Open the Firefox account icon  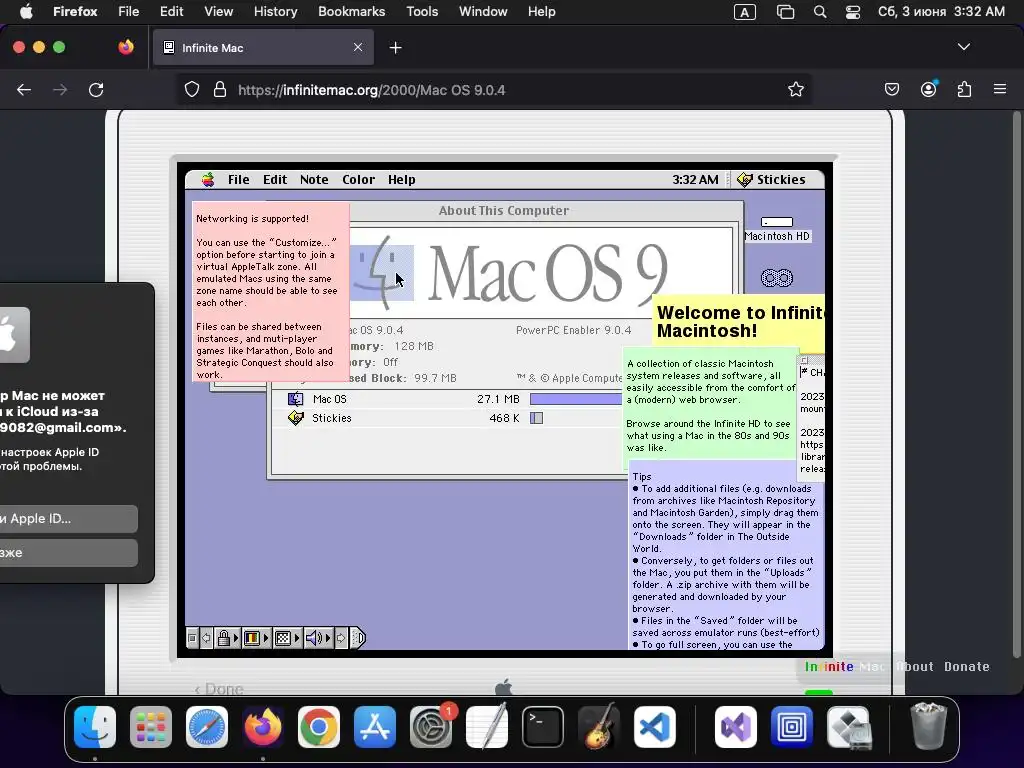click(929, 89)
